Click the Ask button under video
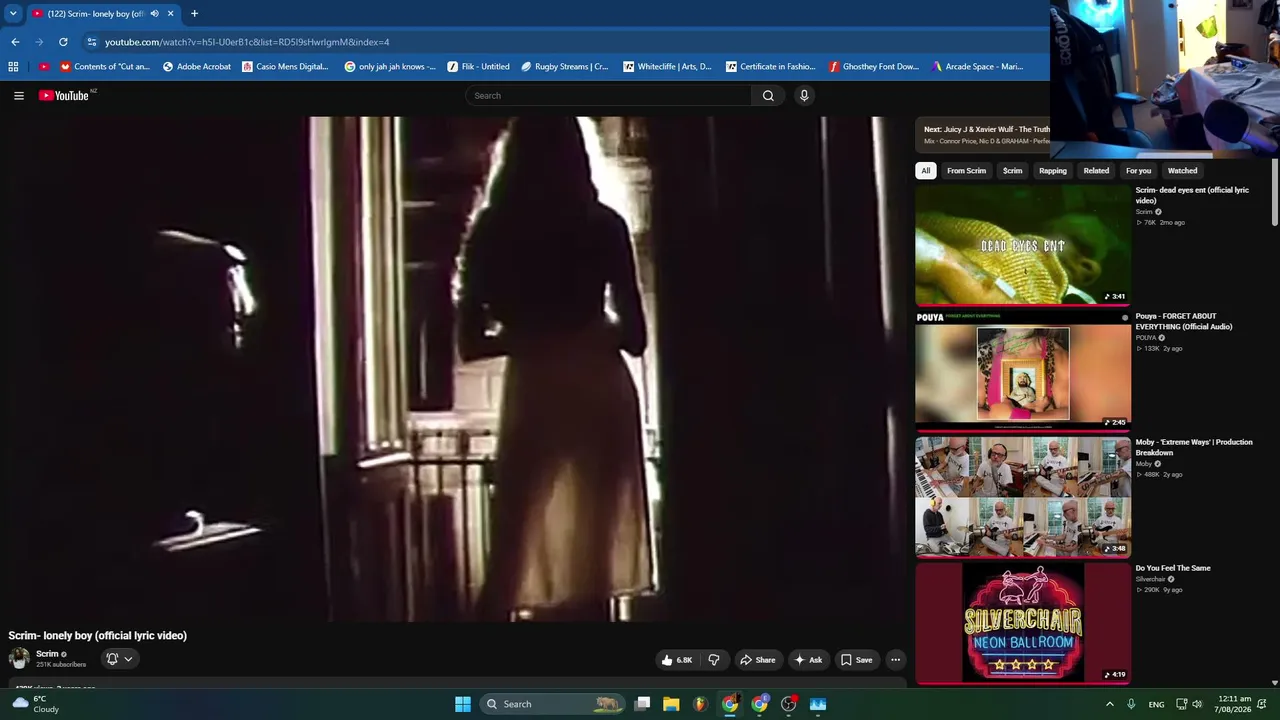Viewport: 1280px width, 720px height. [x=808, y=660]
